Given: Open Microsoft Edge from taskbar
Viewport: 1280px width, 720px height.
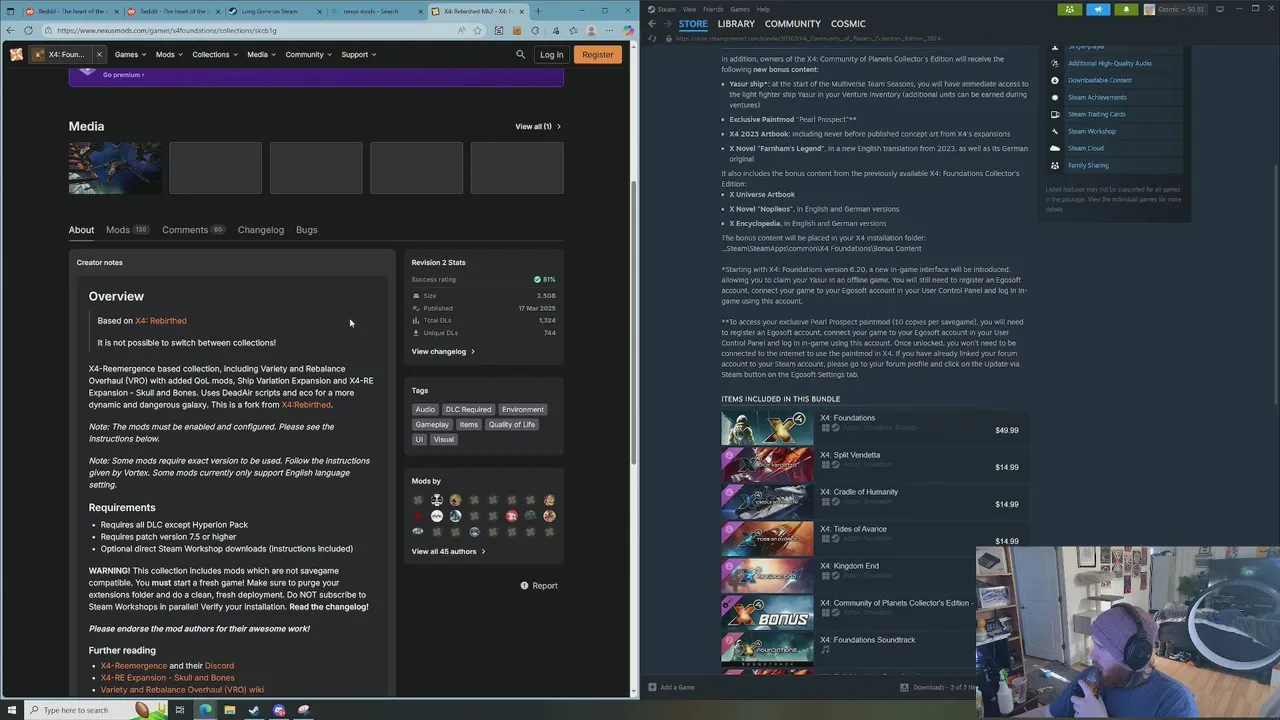Looking at the screenshot, I should click(205, 710).
